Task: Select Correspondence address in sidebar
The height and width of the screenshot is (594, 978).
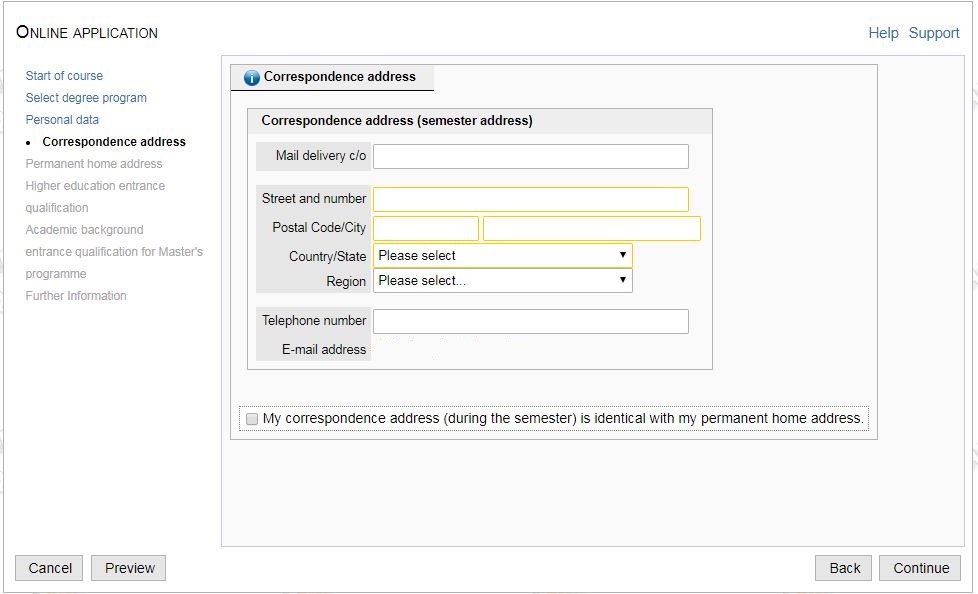Action: pyautogui.click(x=114, y=142)
